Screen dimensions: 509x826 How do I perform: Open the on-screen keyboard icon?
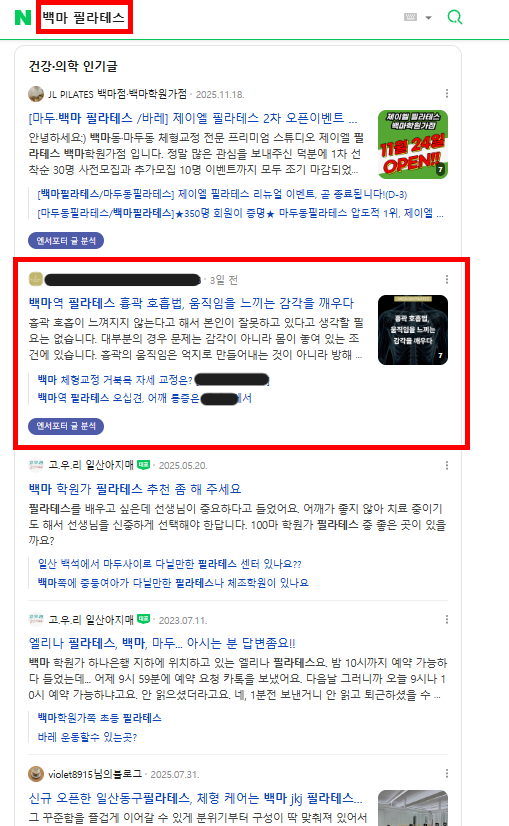tap(410, 17)
